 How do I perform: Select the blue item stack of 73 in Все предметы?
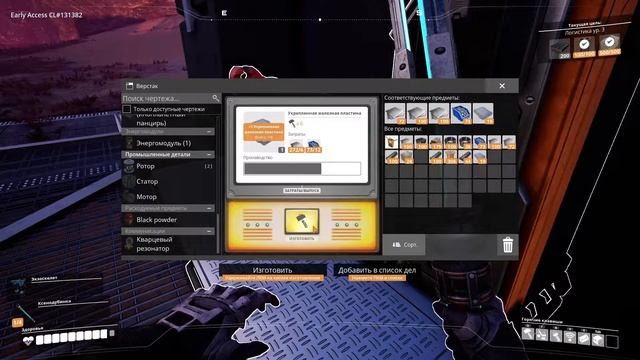(x=480, y=142)
